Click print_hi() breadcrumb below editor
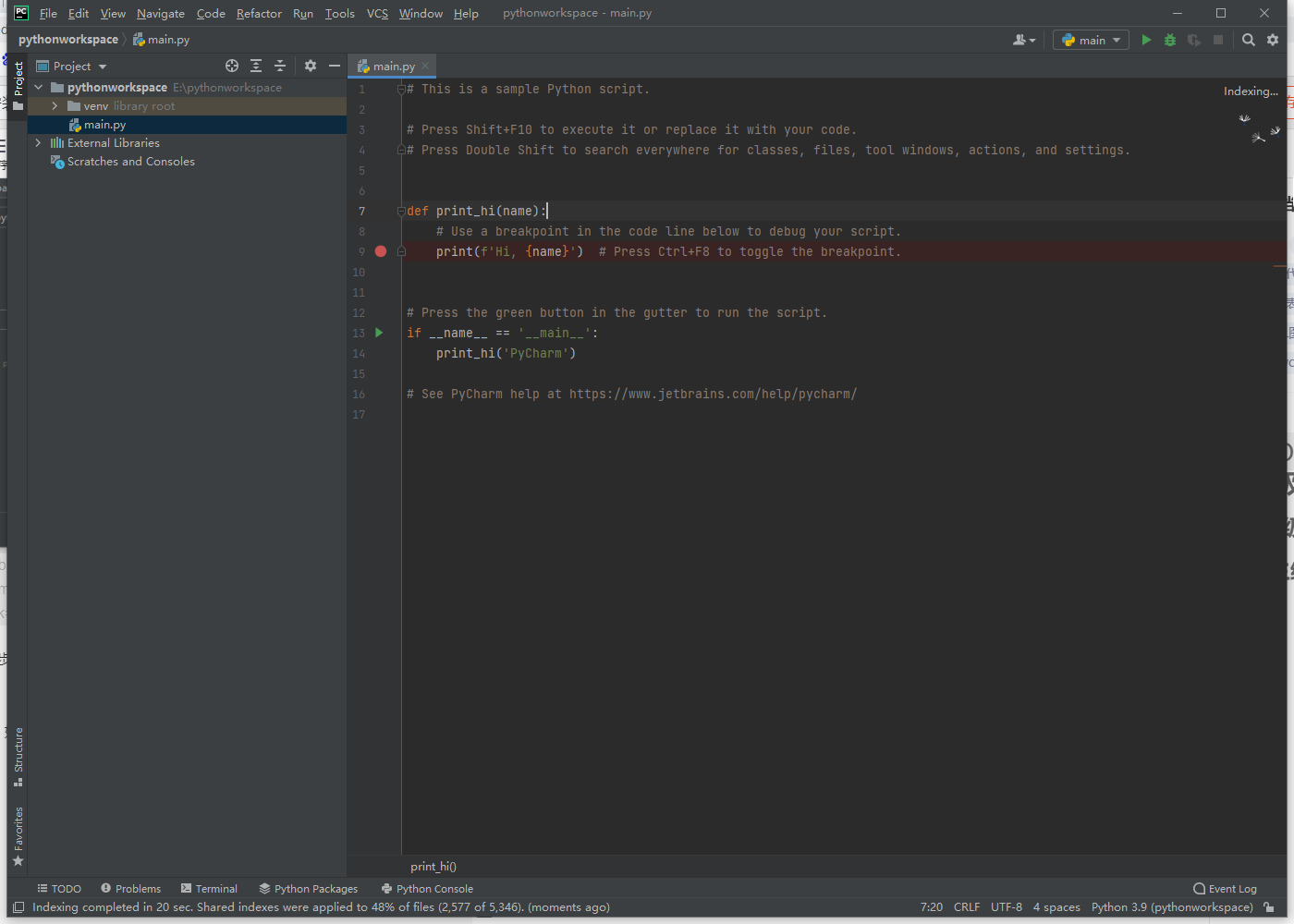The width and height of the screenshot is (1294, 924). click(433, 867)
